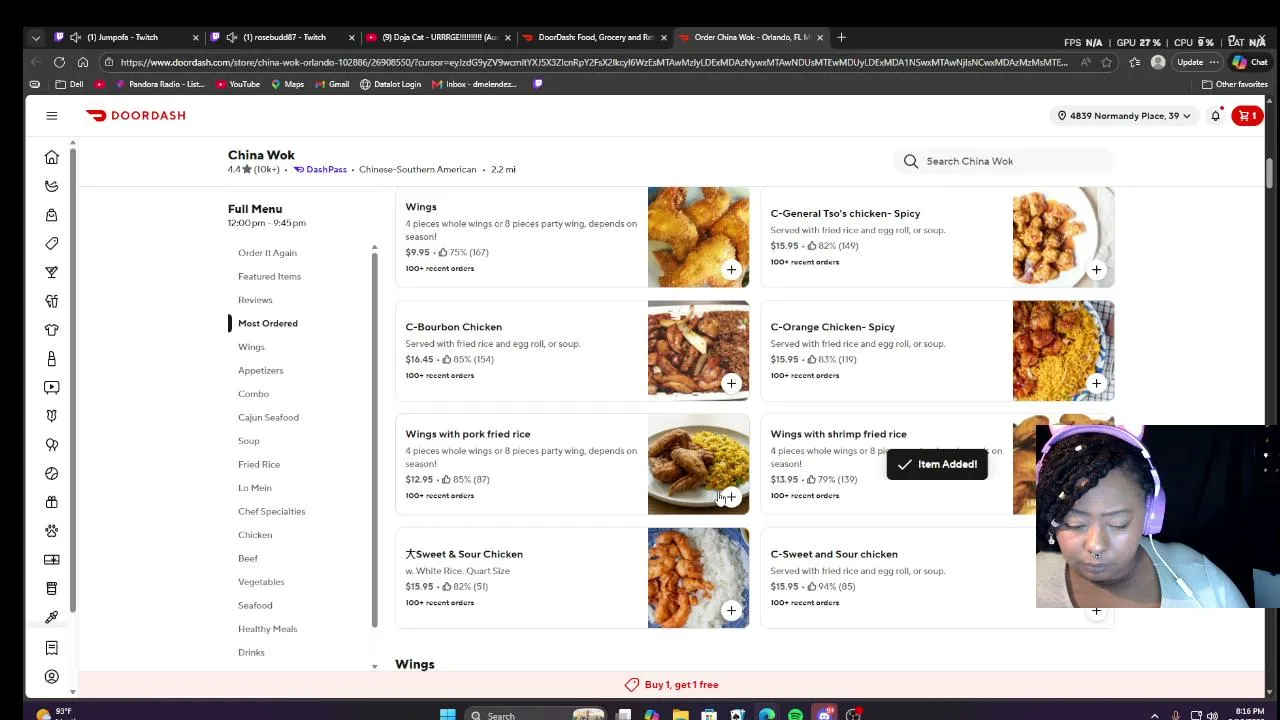Open the YouTube bookmark

tap(238, 84)
